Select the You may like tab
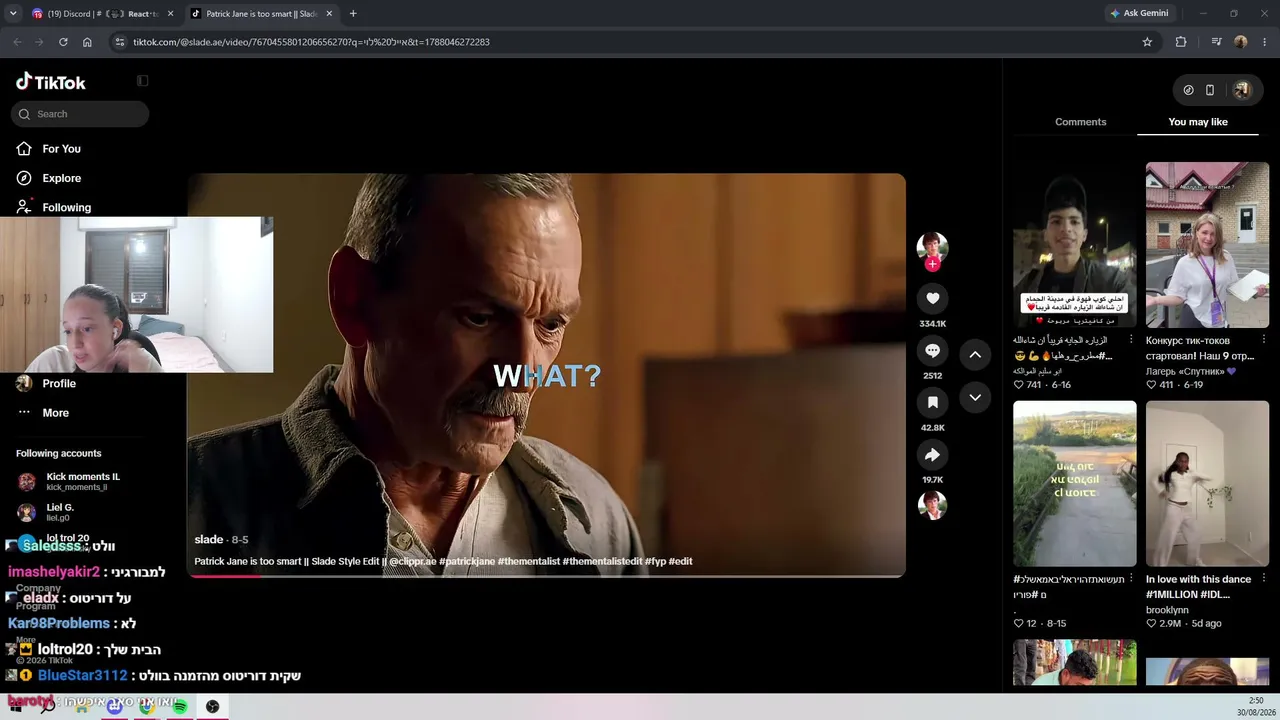Image resolution: width=1280 pixels, height=720 pixels. pos(1198,122)
